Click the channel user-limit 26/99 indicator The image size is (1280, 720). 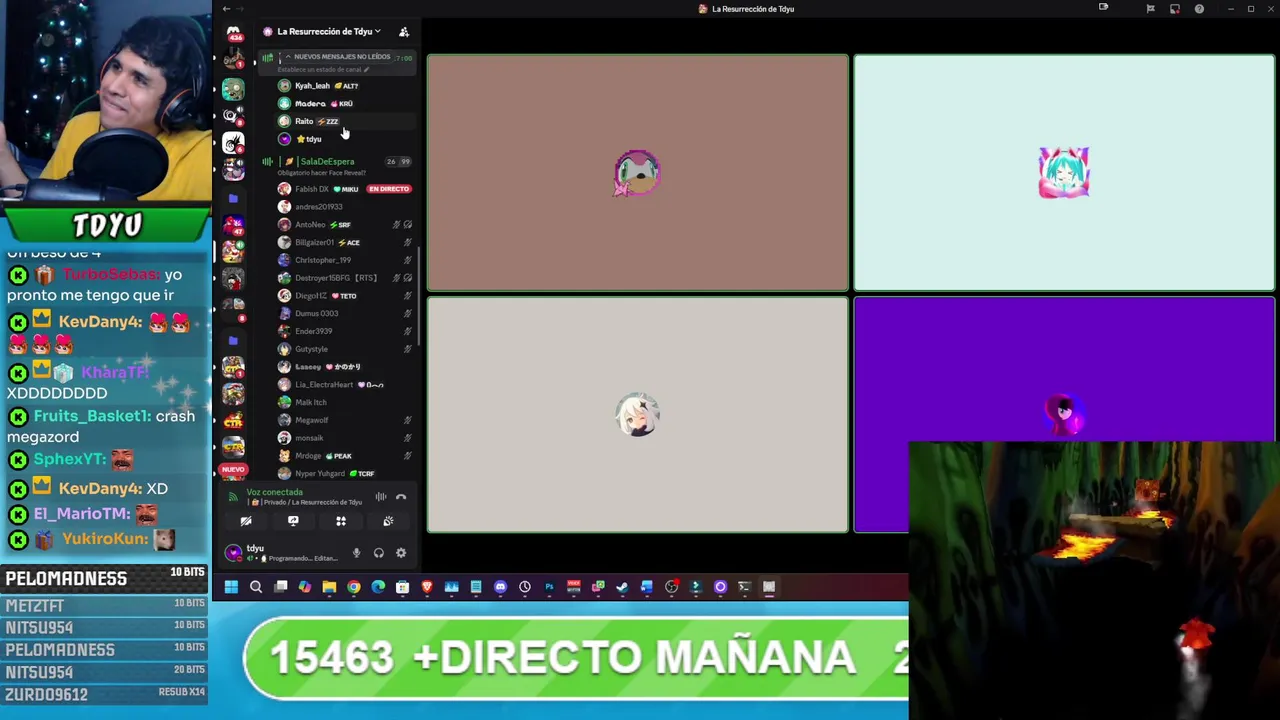(398, 161)
